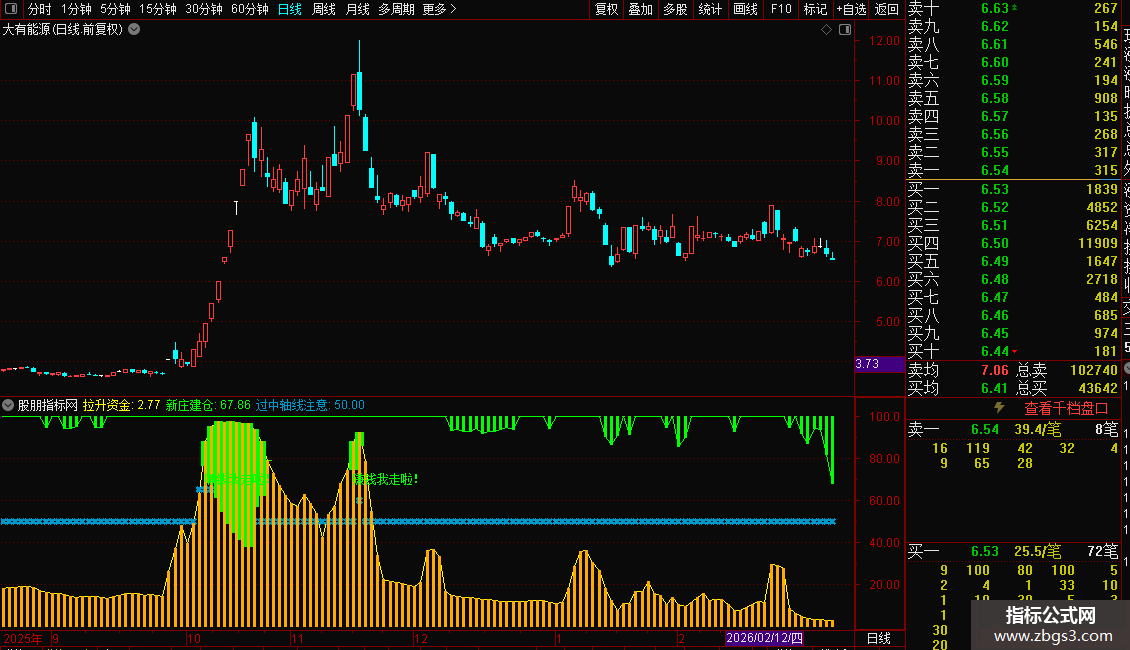Click the 复权 button

(606, 9)
